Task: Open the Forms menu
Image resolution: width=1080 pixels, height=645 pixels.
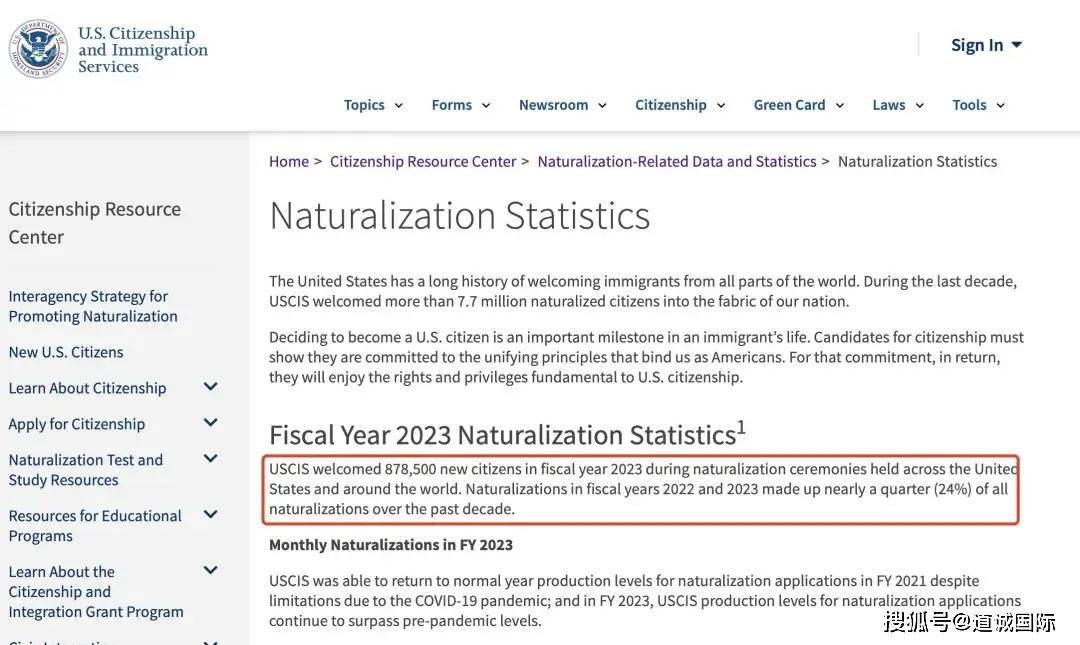Action: 461,105
